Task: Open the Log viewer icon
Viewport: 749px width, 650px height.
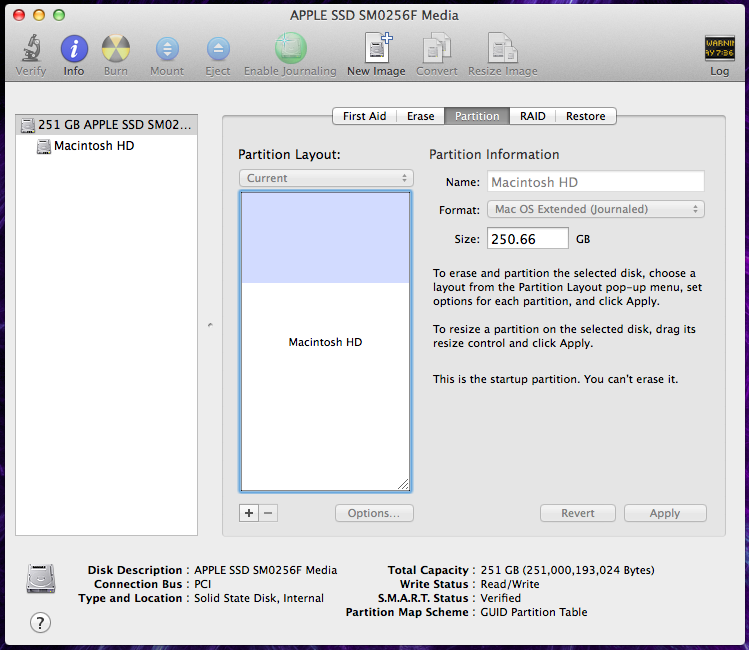Action: click(x=719, y=49)
